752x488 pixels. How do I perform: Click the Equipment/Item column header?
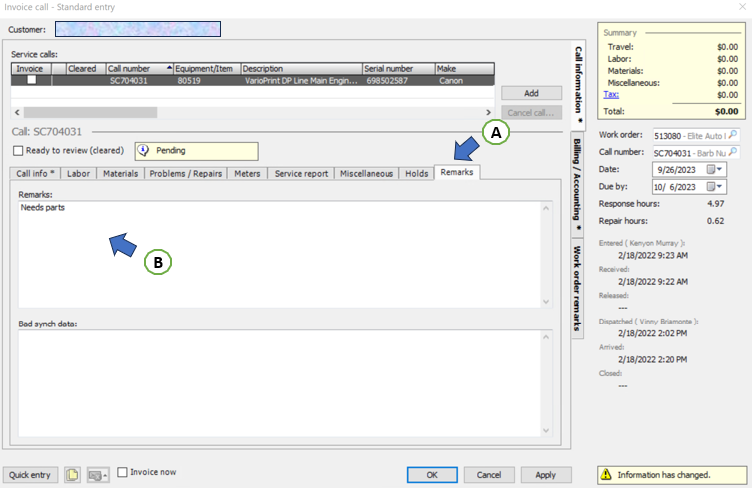click(207, 69)
